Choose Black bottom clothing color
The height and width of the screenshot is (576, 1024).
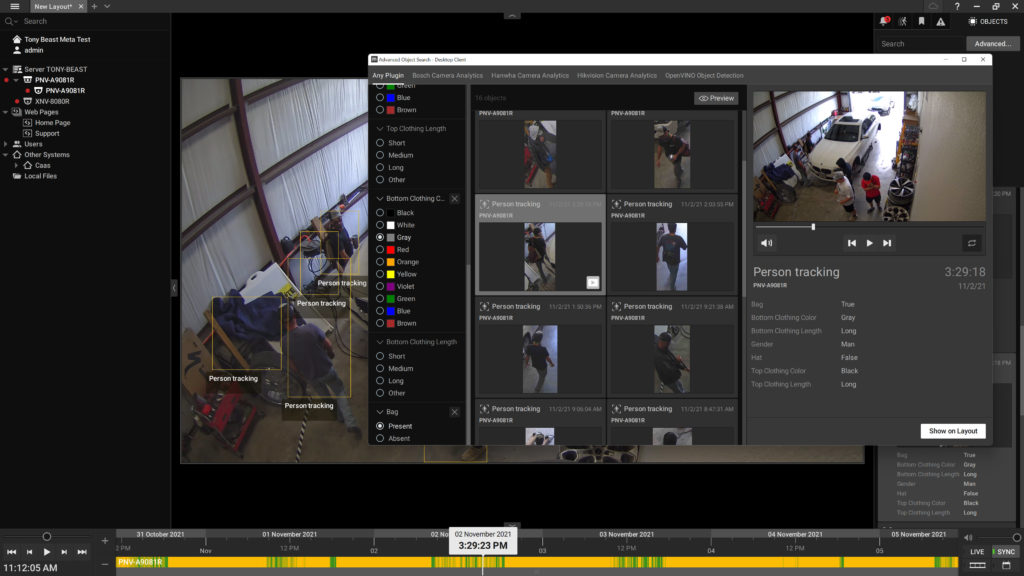click(380, 213)
